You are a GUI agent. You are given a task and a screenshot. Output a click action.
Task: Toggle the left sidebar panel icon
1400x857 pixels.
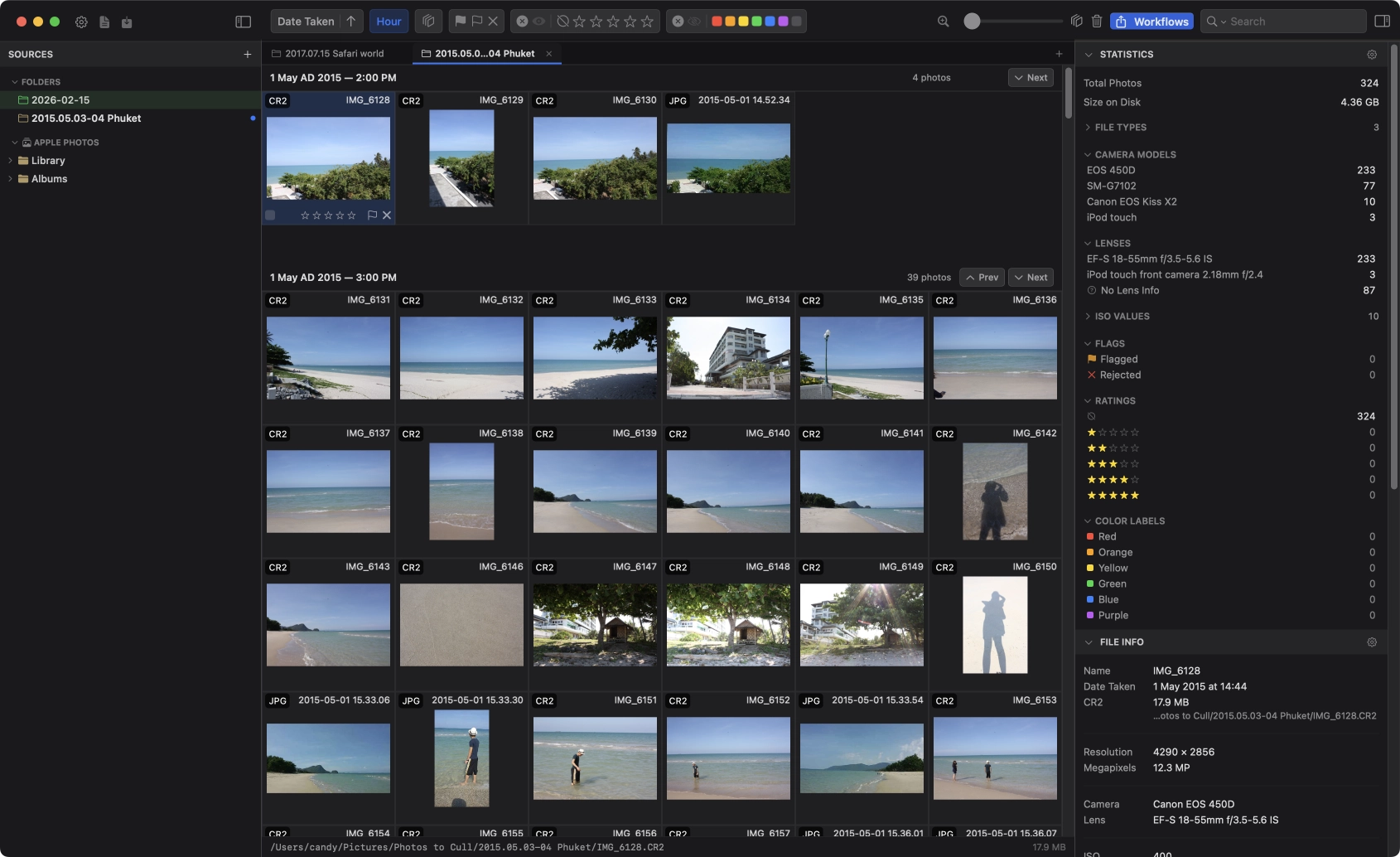tap(243, 22)
